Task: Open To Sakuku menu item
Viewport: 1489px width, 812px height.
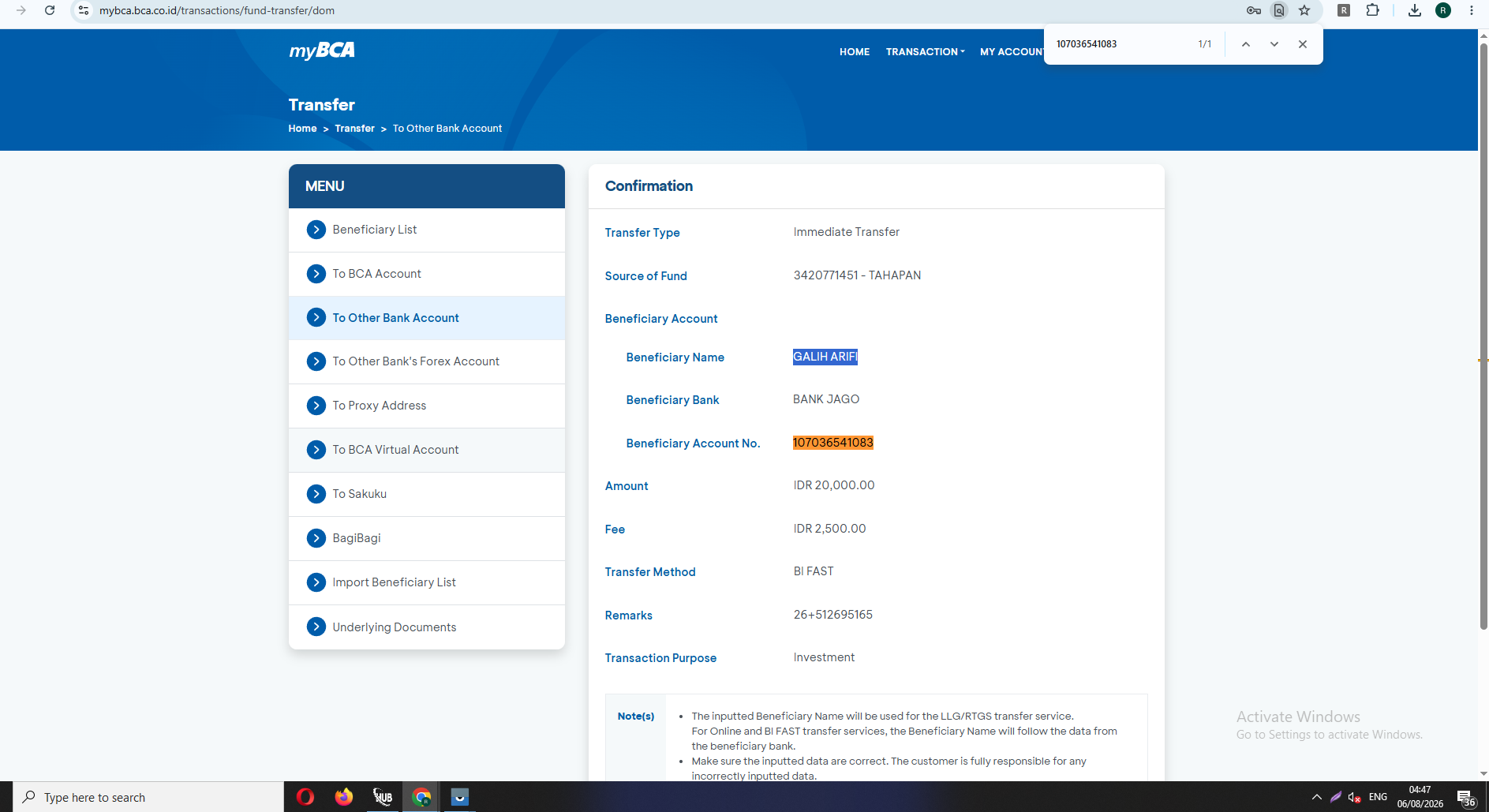Action: (427, 494)
